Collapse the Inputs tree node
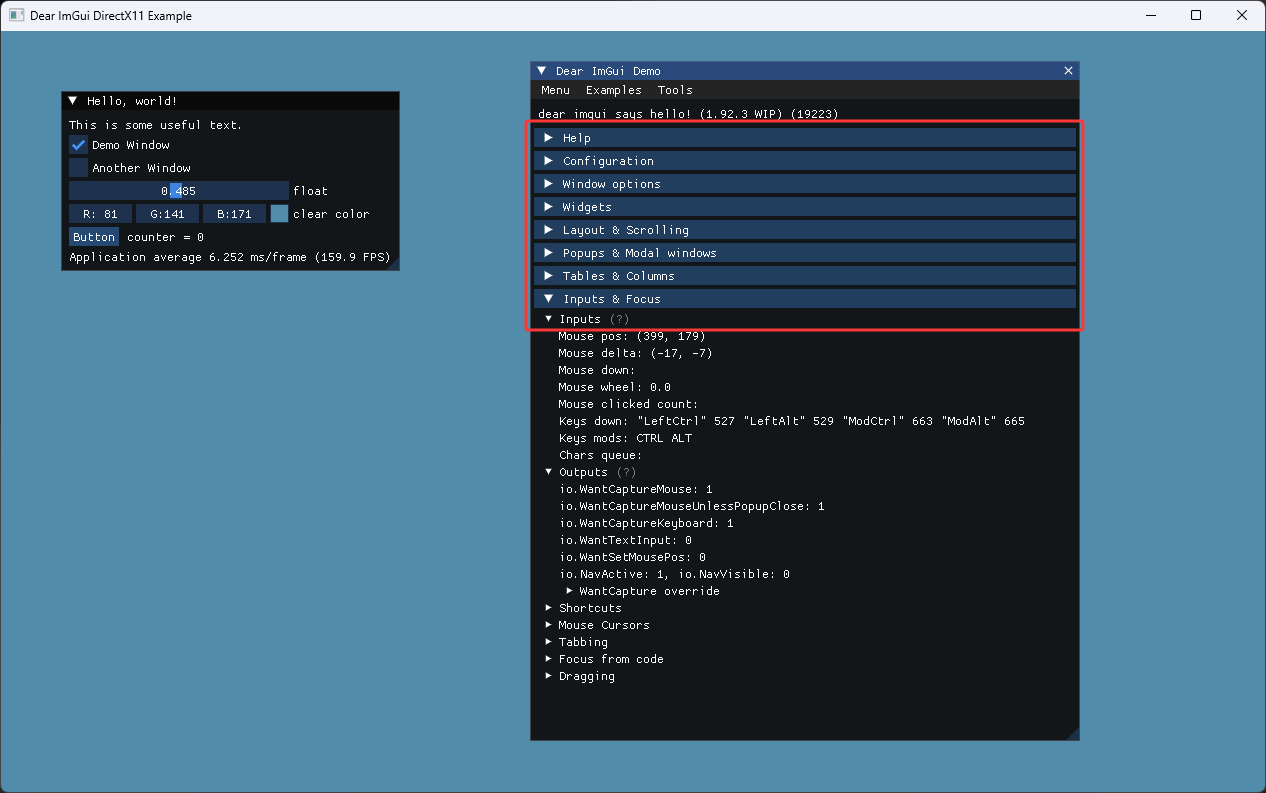 coord(549,319)
